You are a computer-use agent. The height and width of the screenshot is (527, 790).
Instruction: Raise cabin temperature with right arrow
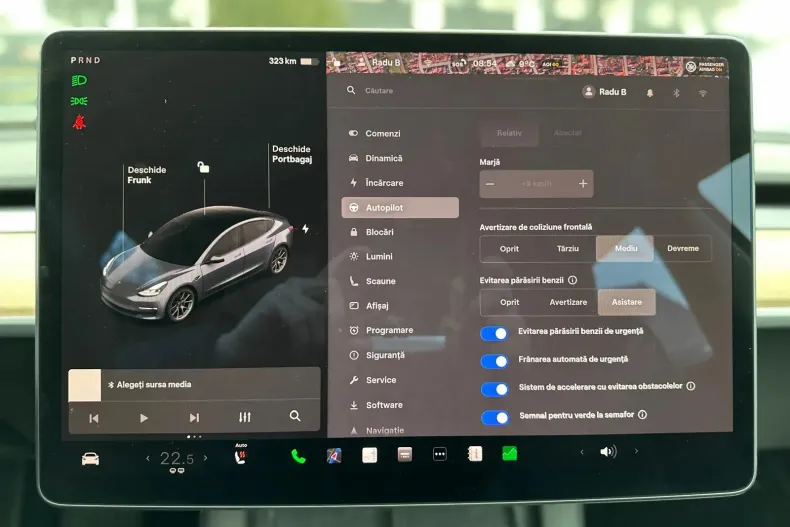206,458
